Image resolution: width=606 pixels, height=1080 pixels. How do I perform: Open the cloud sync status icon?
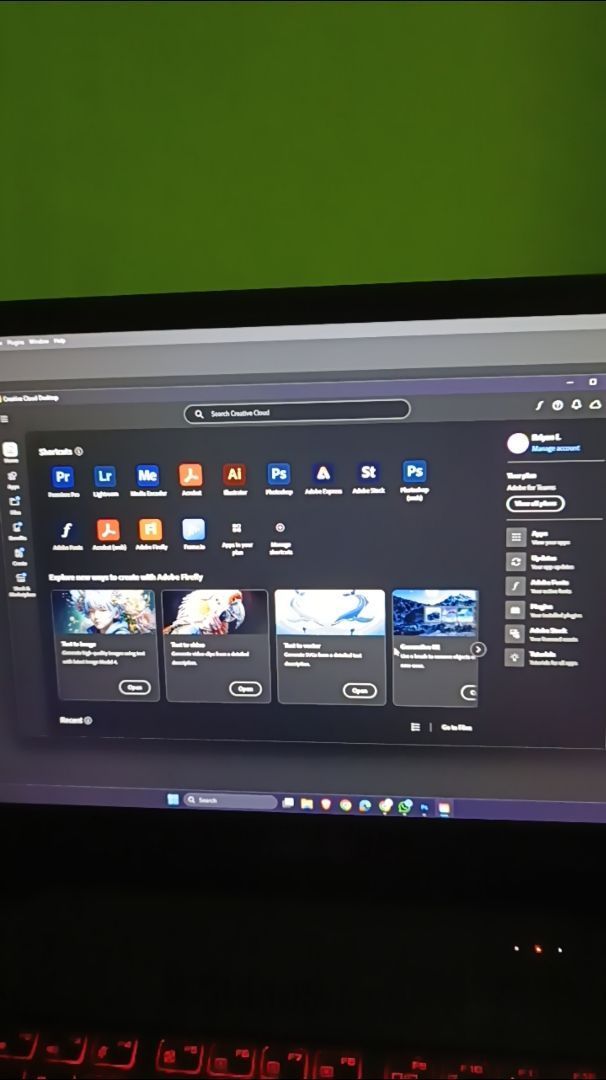595,405
